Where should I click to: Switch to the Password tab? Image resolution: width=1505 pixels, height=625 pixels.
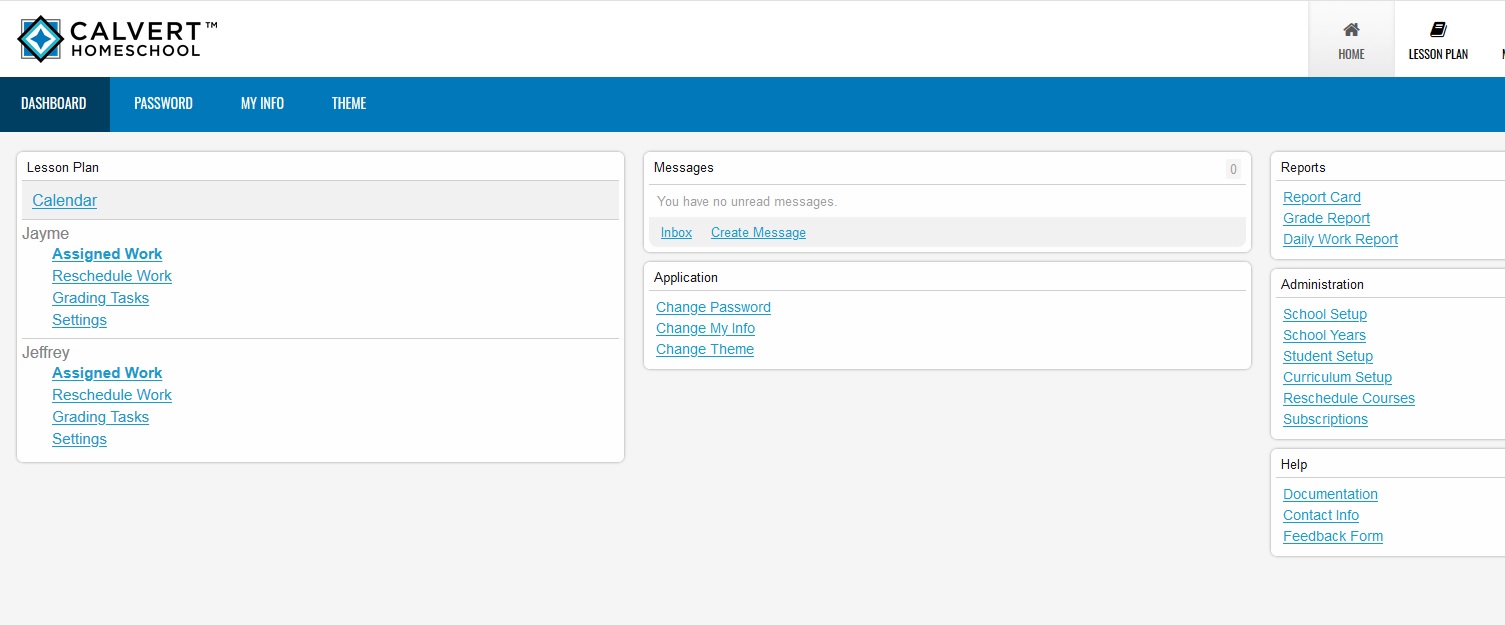[x=163, y=104]
